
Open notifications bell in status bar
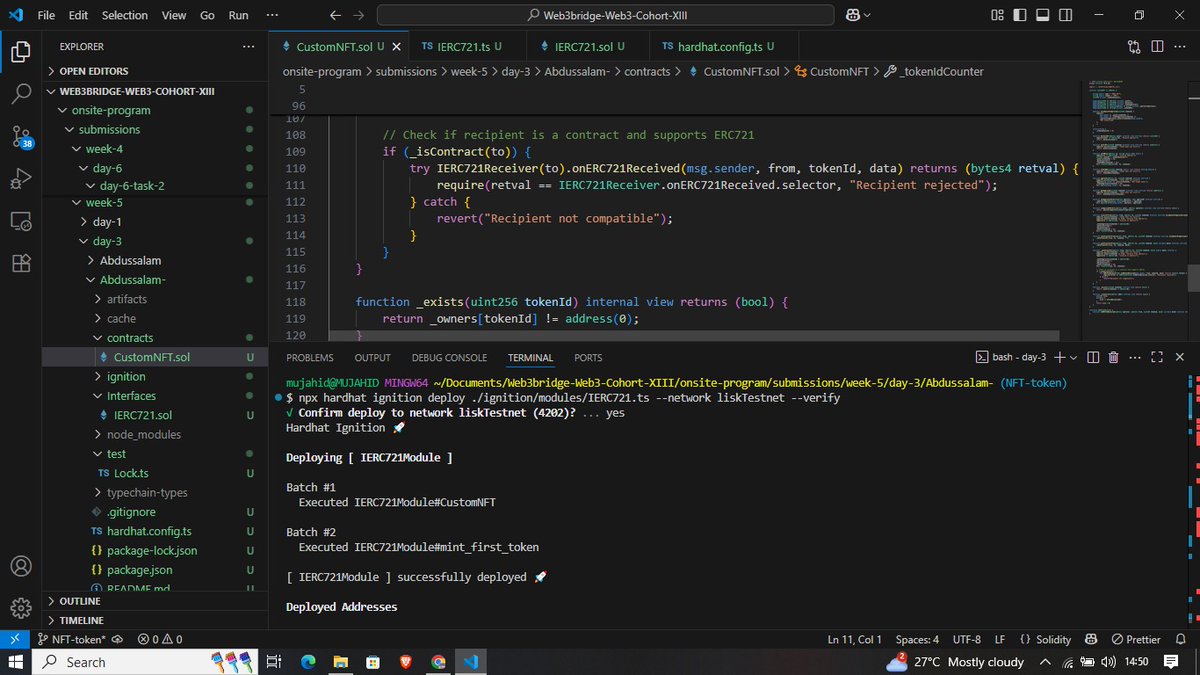pos(1183,639)
